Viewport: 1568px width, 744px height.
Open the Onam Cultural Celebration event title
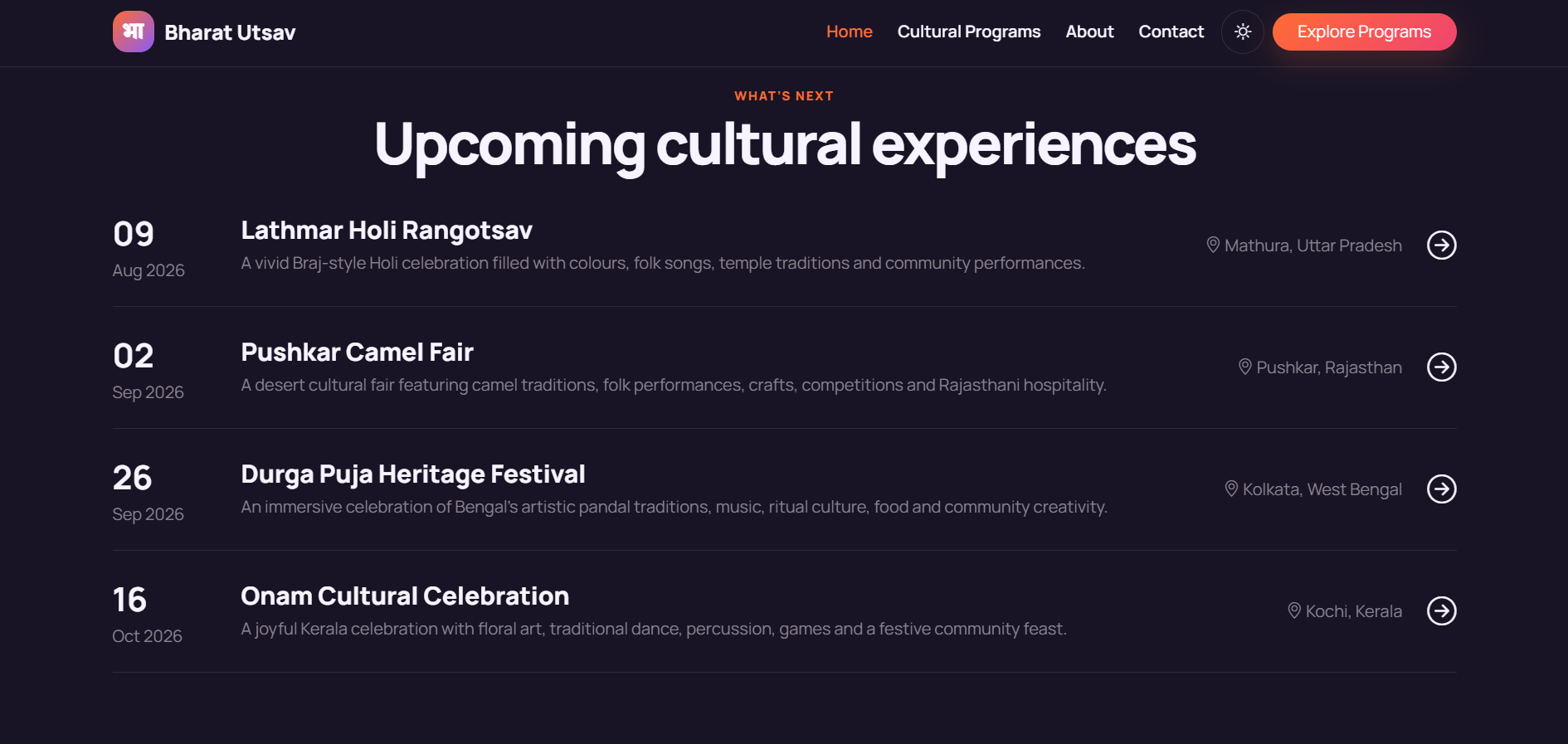(x=405, y=596)
